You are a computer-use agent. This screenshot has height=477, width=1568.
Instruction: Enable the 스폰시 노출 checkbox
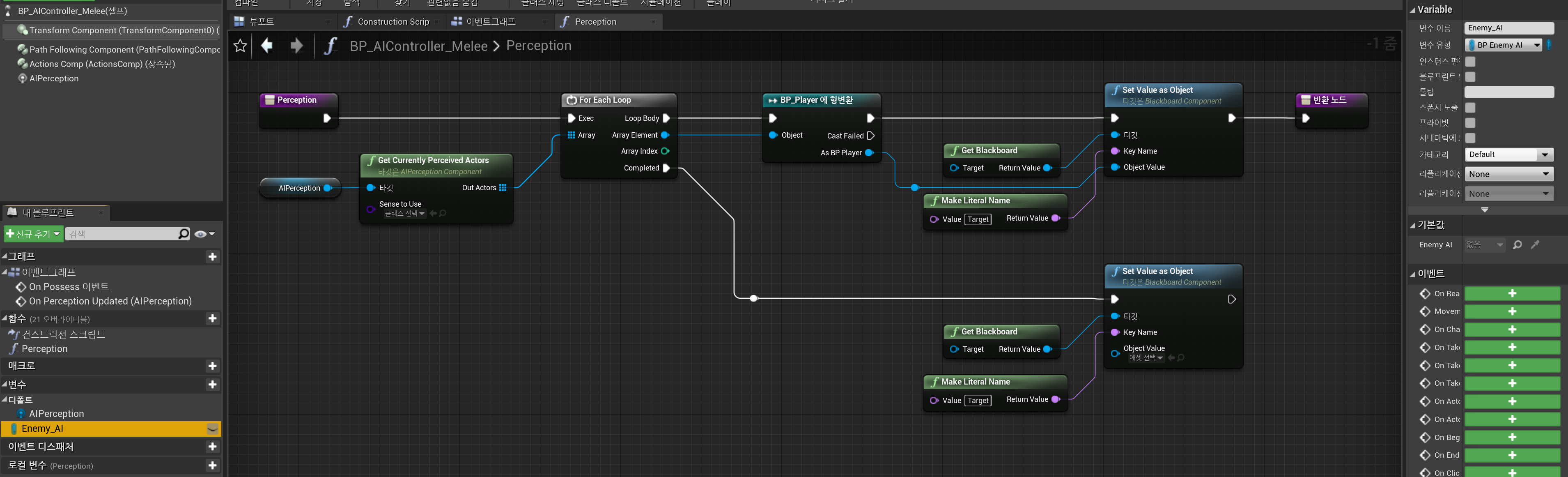[1470, 107]
